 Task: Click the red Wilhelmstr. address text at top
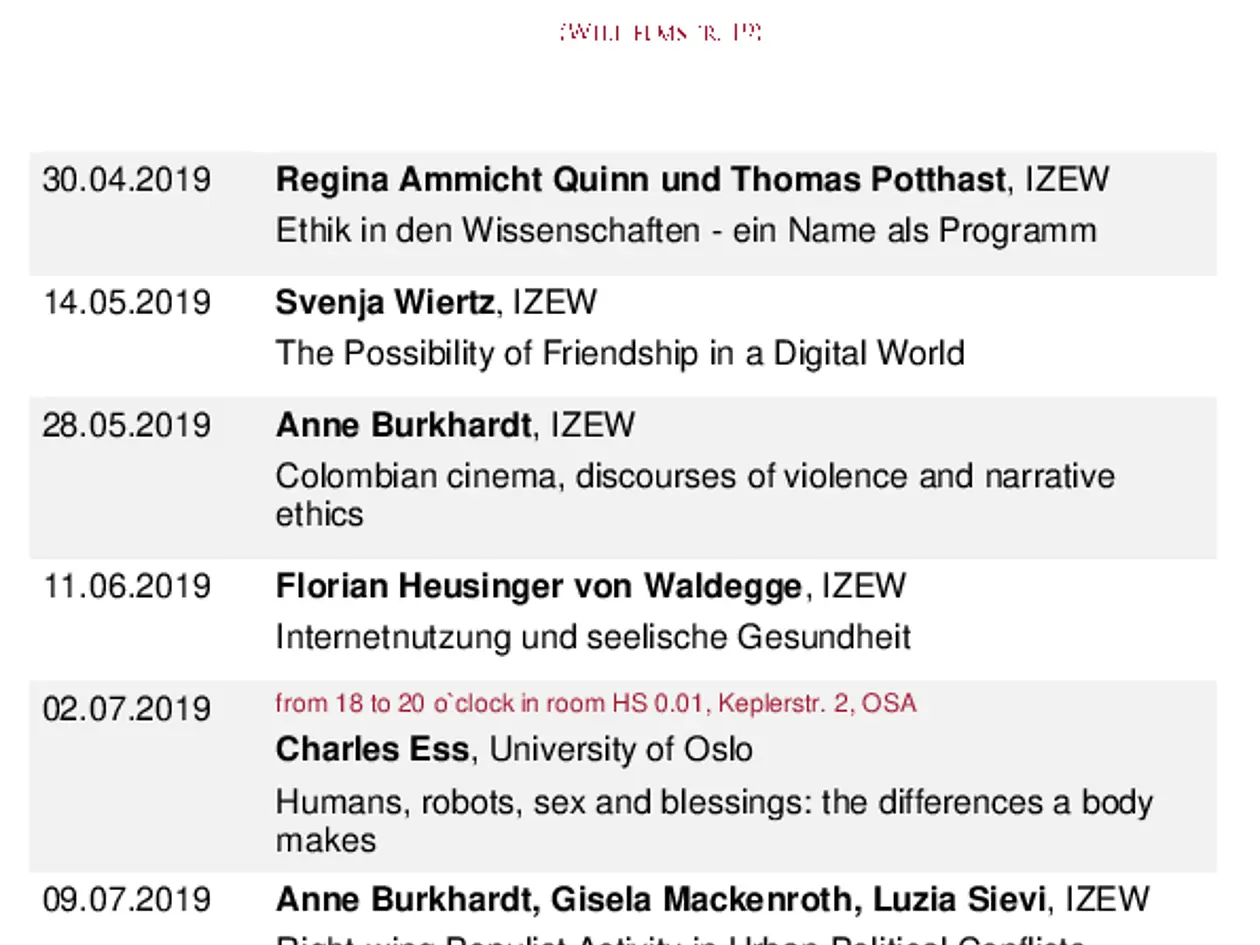pos(661,32)
